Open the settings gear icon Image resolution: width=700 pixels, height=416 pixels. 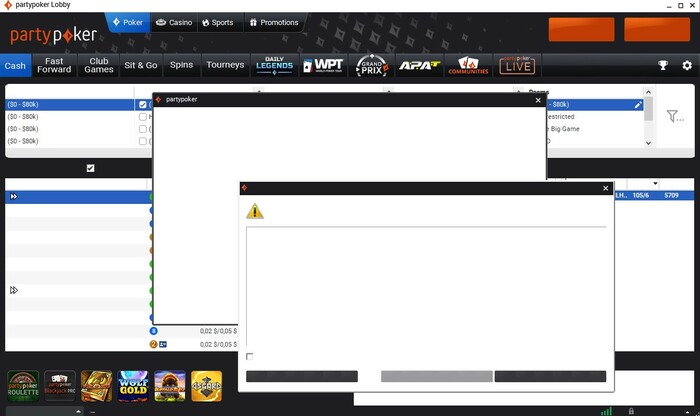(x=687, y=65)
